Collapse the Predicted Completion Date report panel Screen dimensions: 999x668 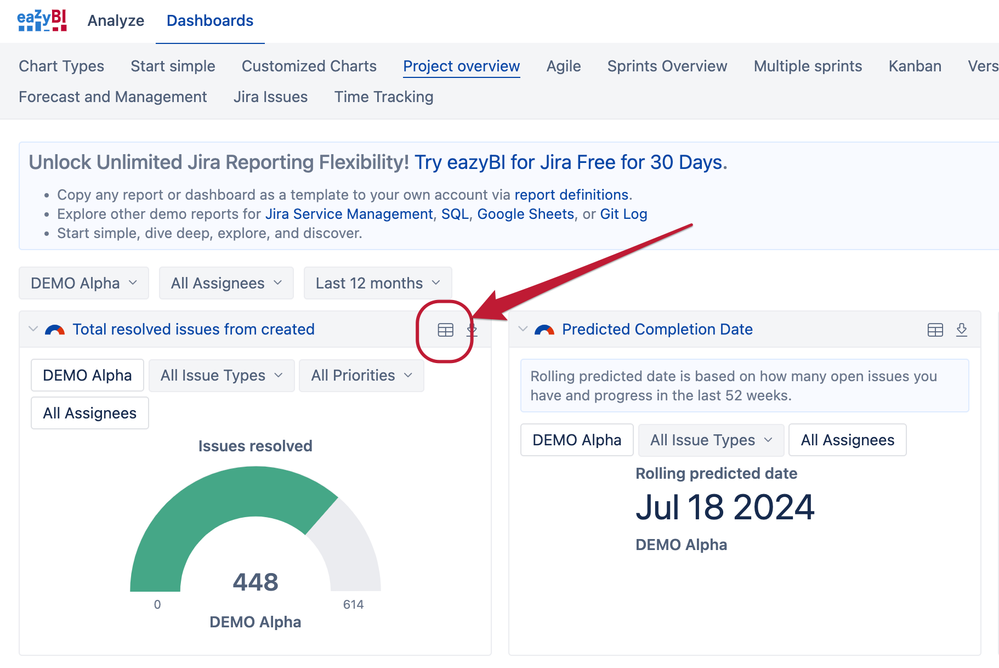(x=522, y=329)
